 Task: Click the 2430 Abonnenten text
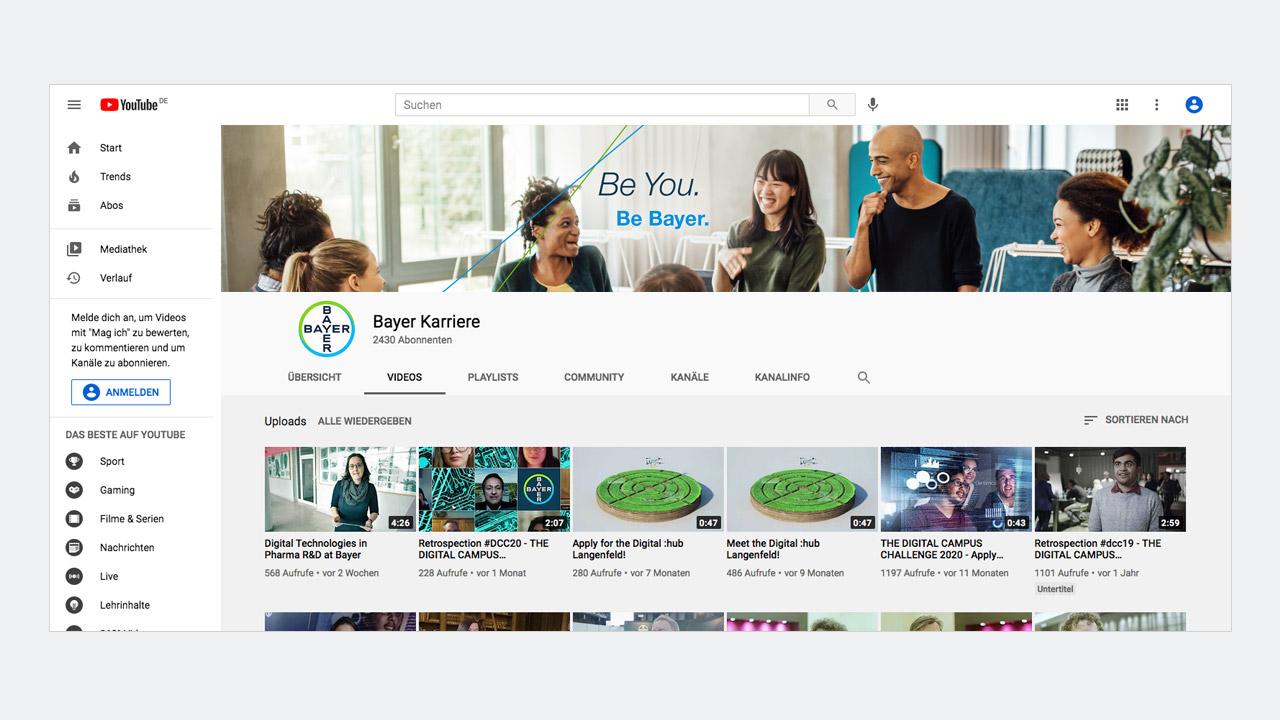point(412,340)
